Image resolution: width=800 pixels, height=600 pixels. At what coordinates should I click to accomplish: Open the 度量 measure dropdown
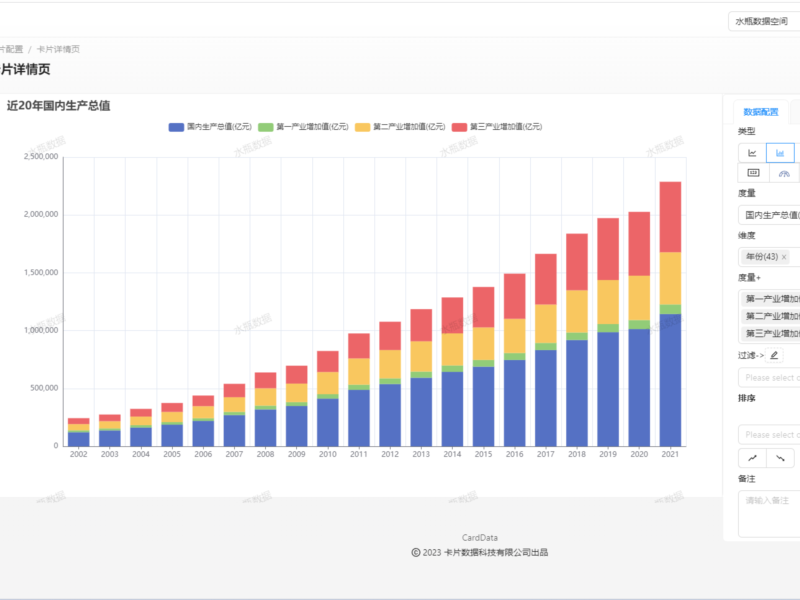[x=768, y=214]
